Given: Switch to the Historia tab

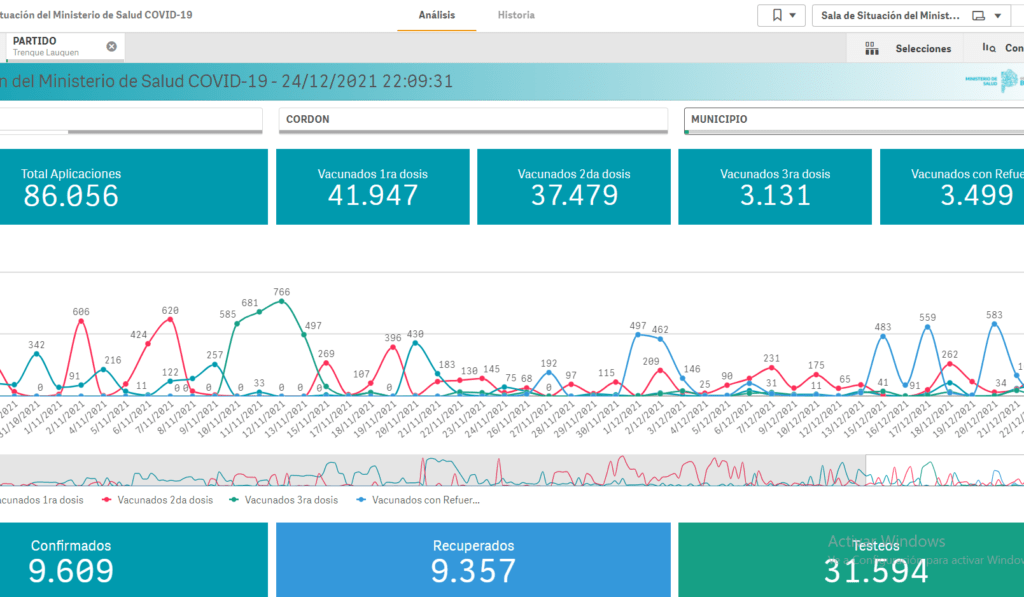Looking at the screenshot, I should click(516, 15).
